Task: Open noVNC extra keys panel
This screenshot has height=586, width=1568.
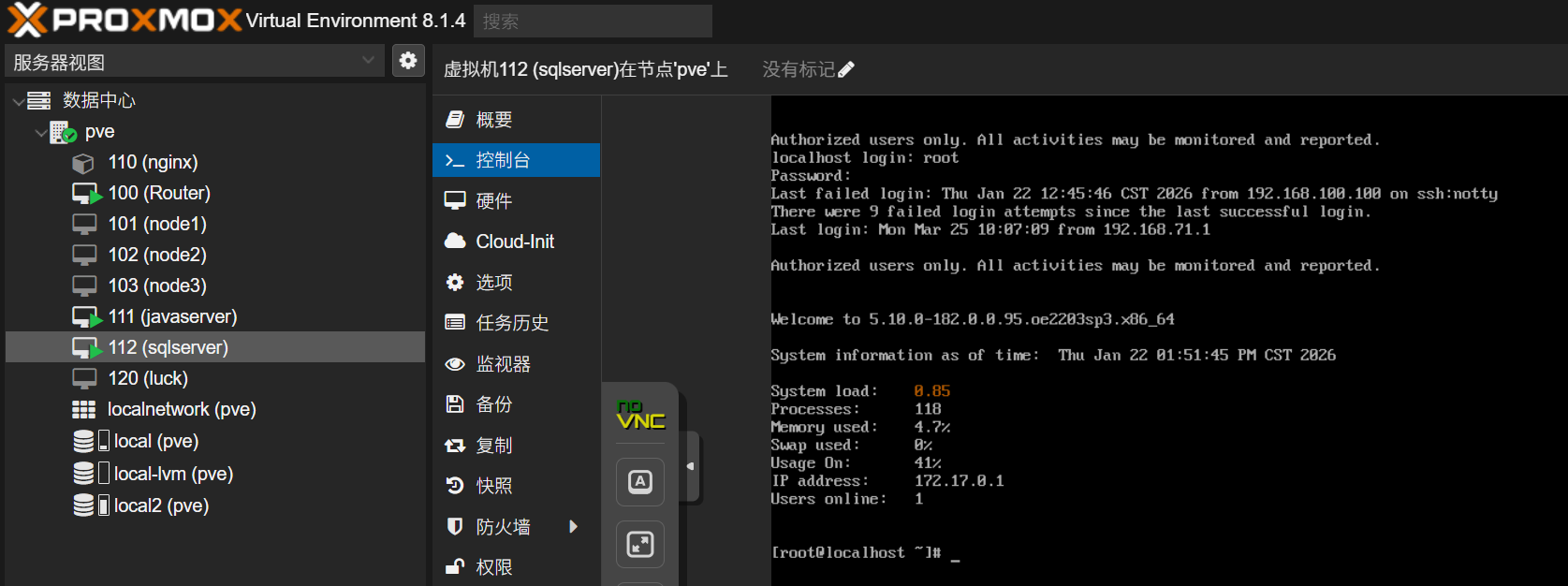Action: (x=640, y=482)
